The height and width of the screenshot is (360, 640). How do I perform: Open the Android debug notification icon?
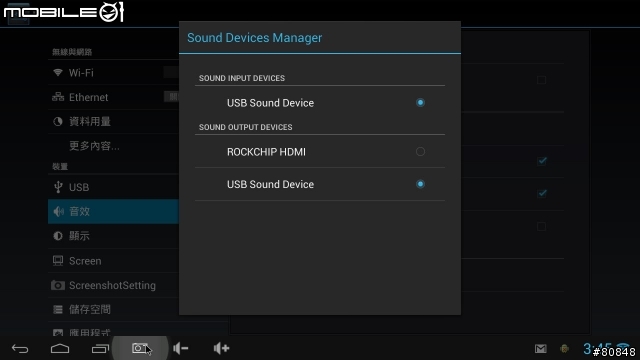point(564,349)
